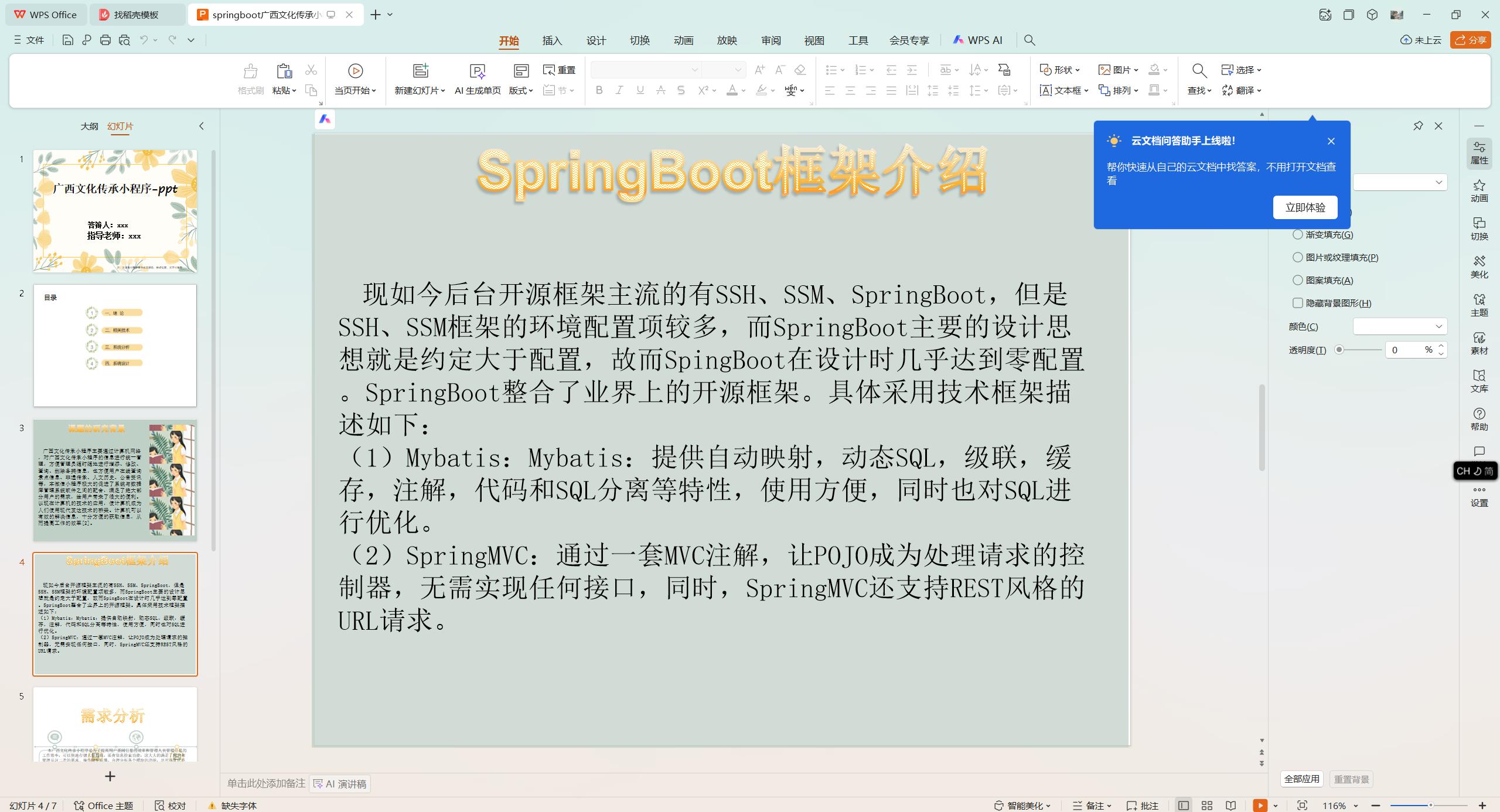
Task: Open the 素材 panel in right sidebar
Action: [x=1479, y=343]
